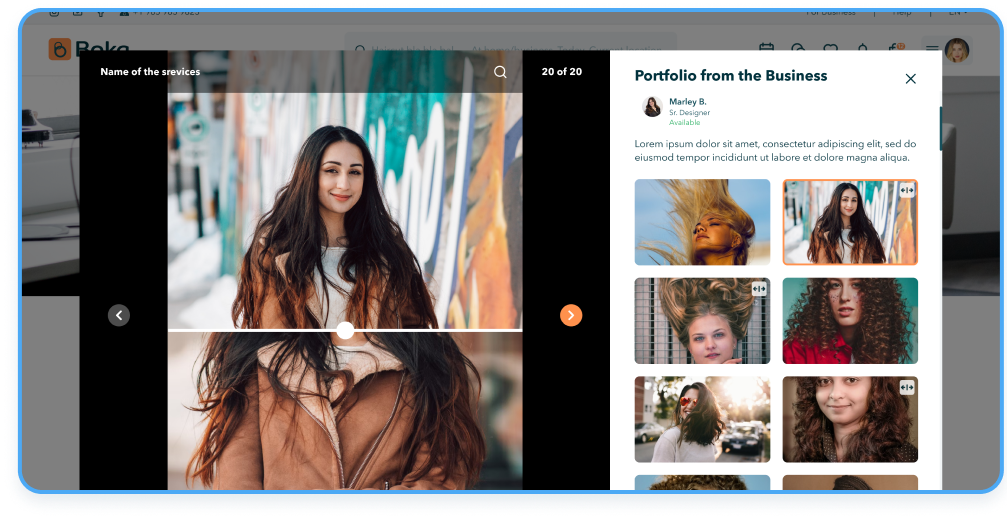Click the magnifier zoom icon above the photo
Screen dimensions: 1007x518
[500, 72]
